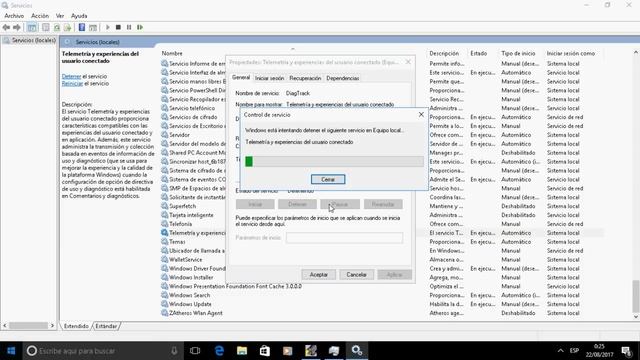640x360 pixels.
Task: Select the Windows Search service row name
Action: 189,295
